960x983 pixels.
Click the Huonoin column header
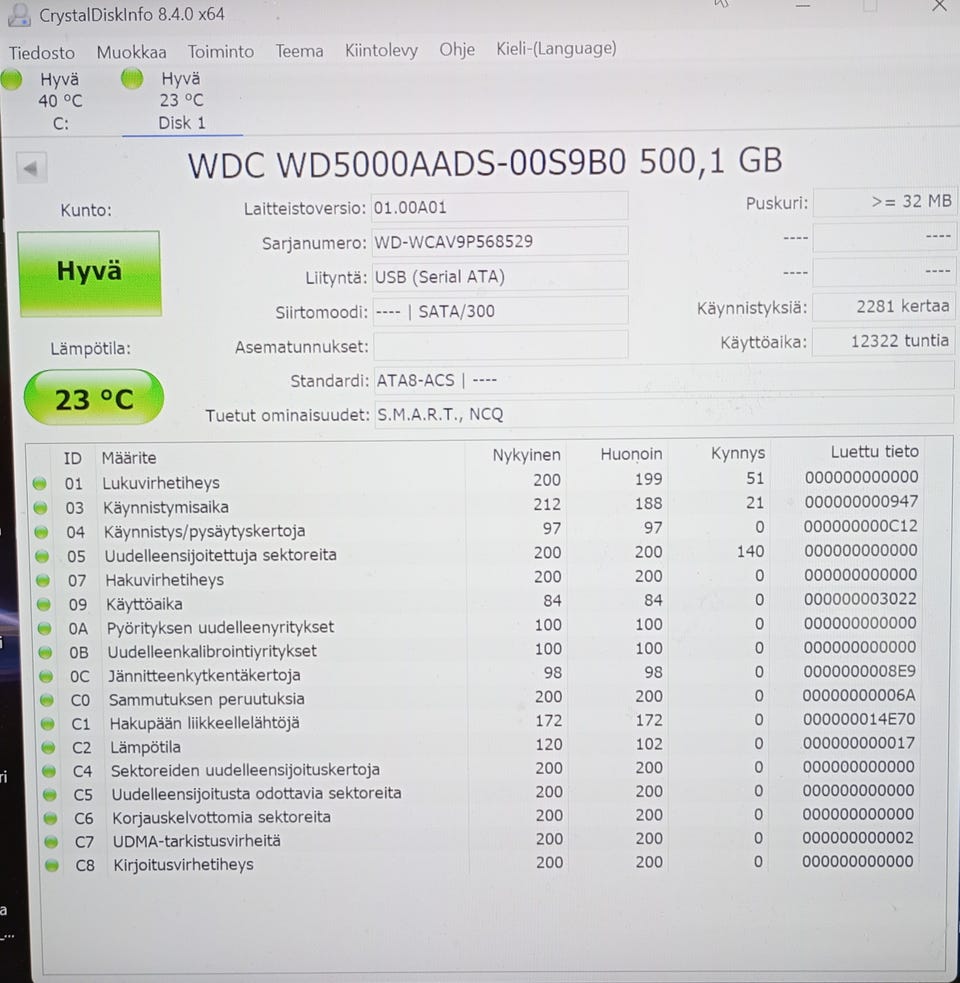pyautogui.click(x=631, y=454)
